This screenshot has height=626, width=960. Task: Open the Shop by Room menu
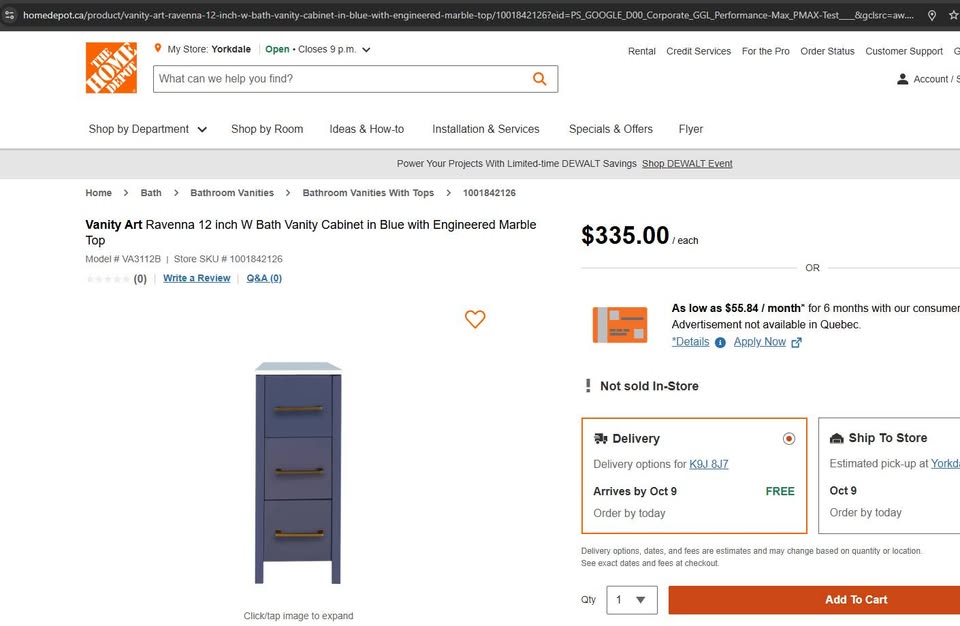click(x=267, y=129)
